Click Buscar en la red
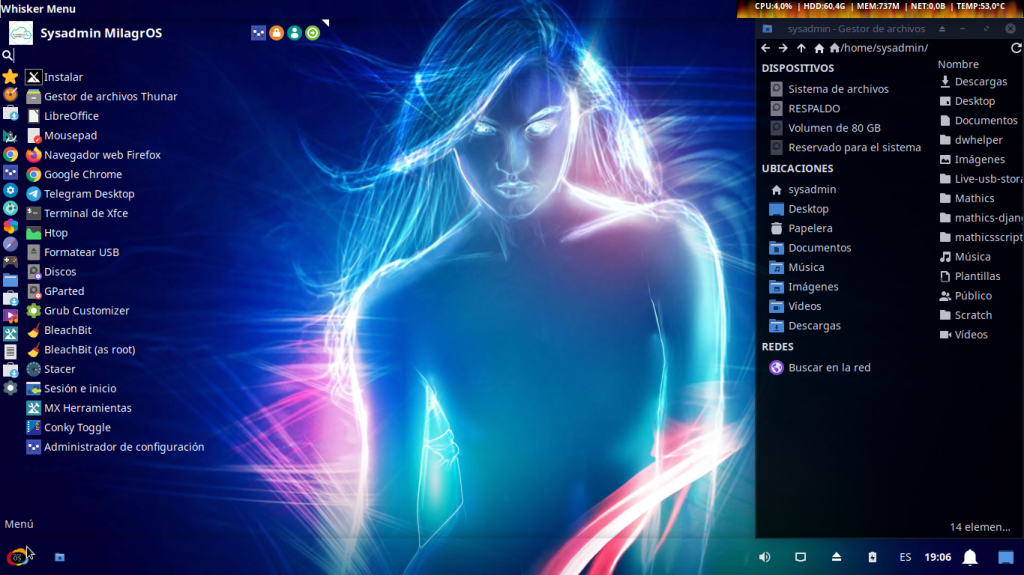 (x=828, y=367)
